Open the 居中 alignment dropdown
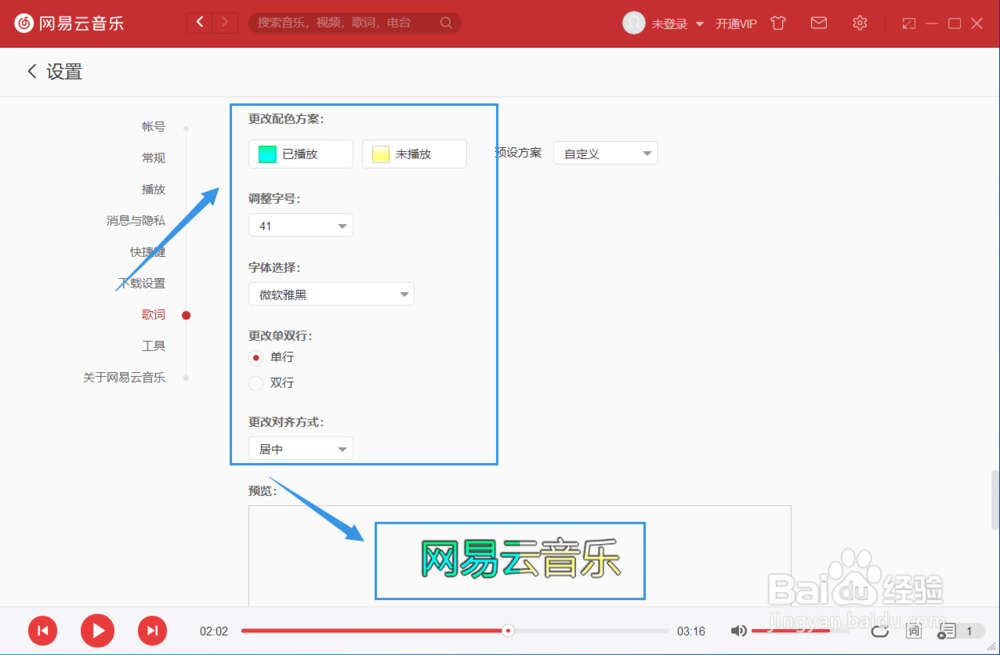 (300, 448)
